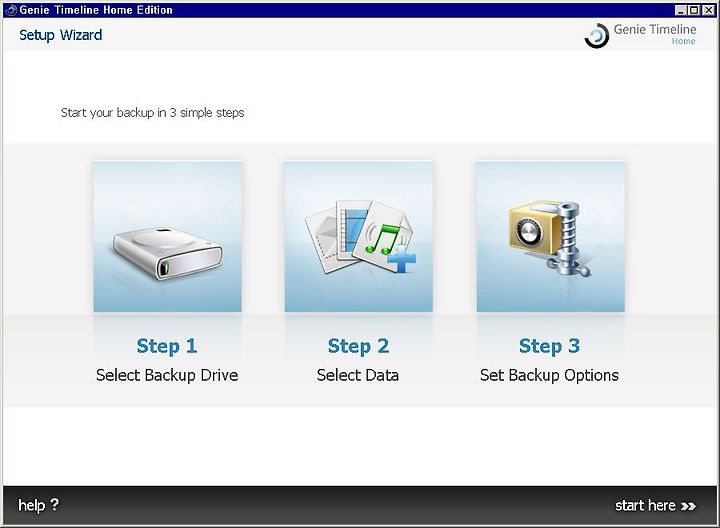
Task: Minimize the Genie Timeline window
Action: [x=681, y=10]
